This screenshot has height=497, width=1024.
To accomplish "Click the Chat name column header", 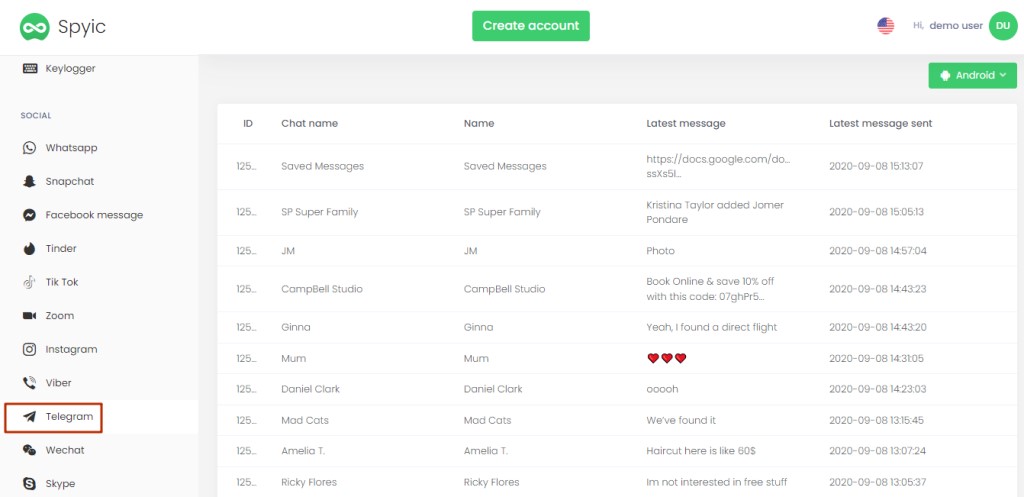I will click(310, 123).
